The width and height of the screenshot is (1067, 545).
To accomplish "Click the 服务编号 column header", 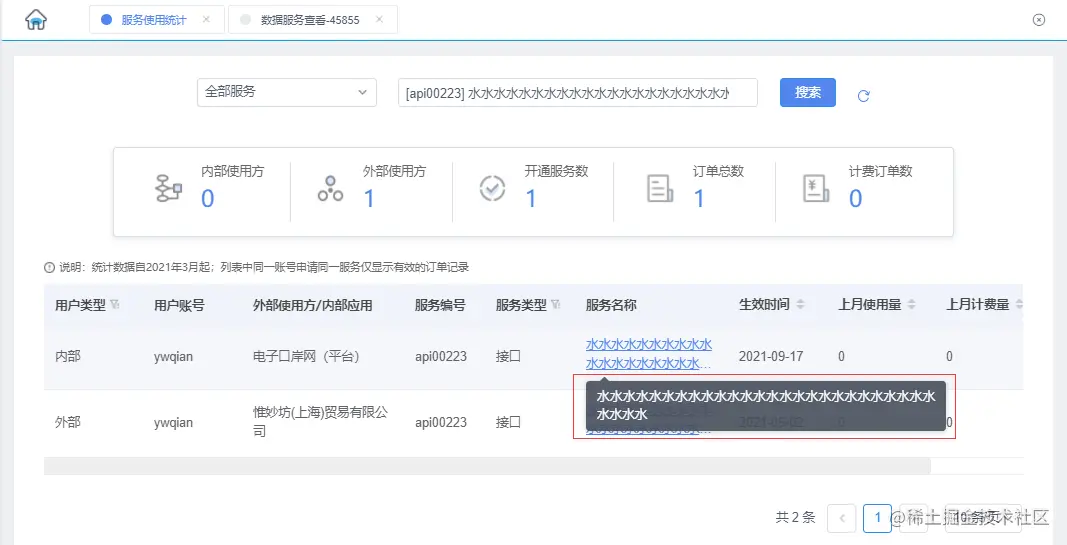I will click(x=440, y=305).
